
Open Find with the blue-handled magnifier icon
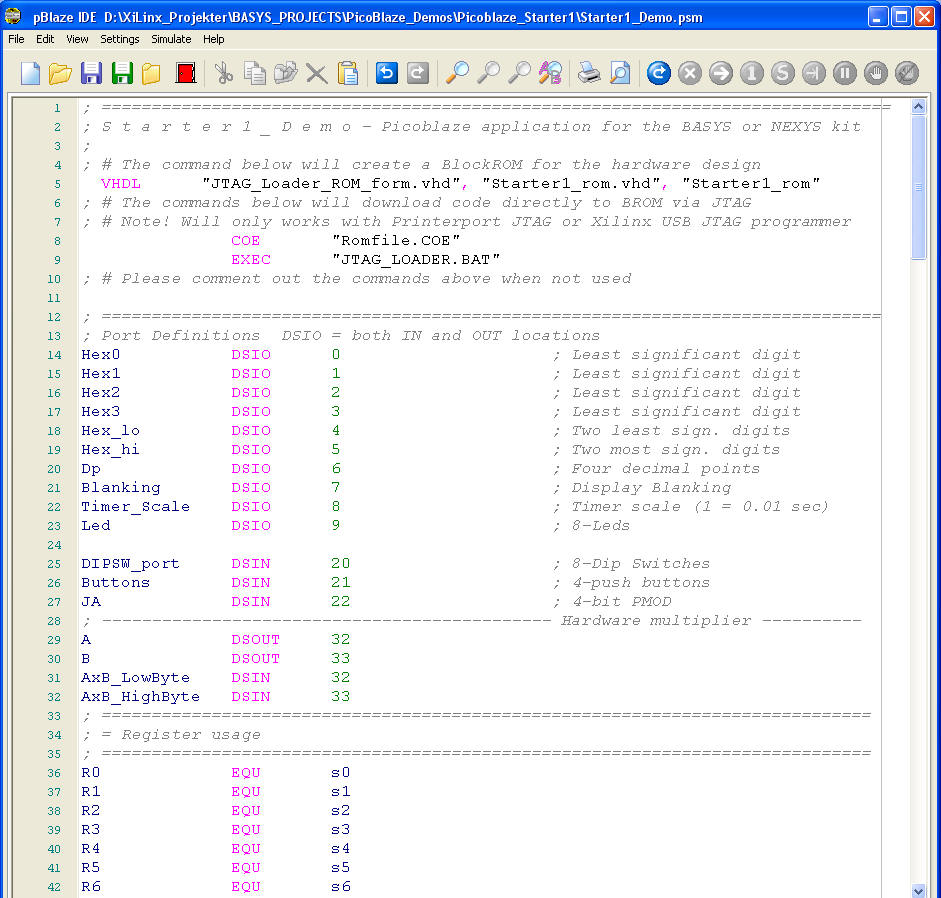point(457,73)
